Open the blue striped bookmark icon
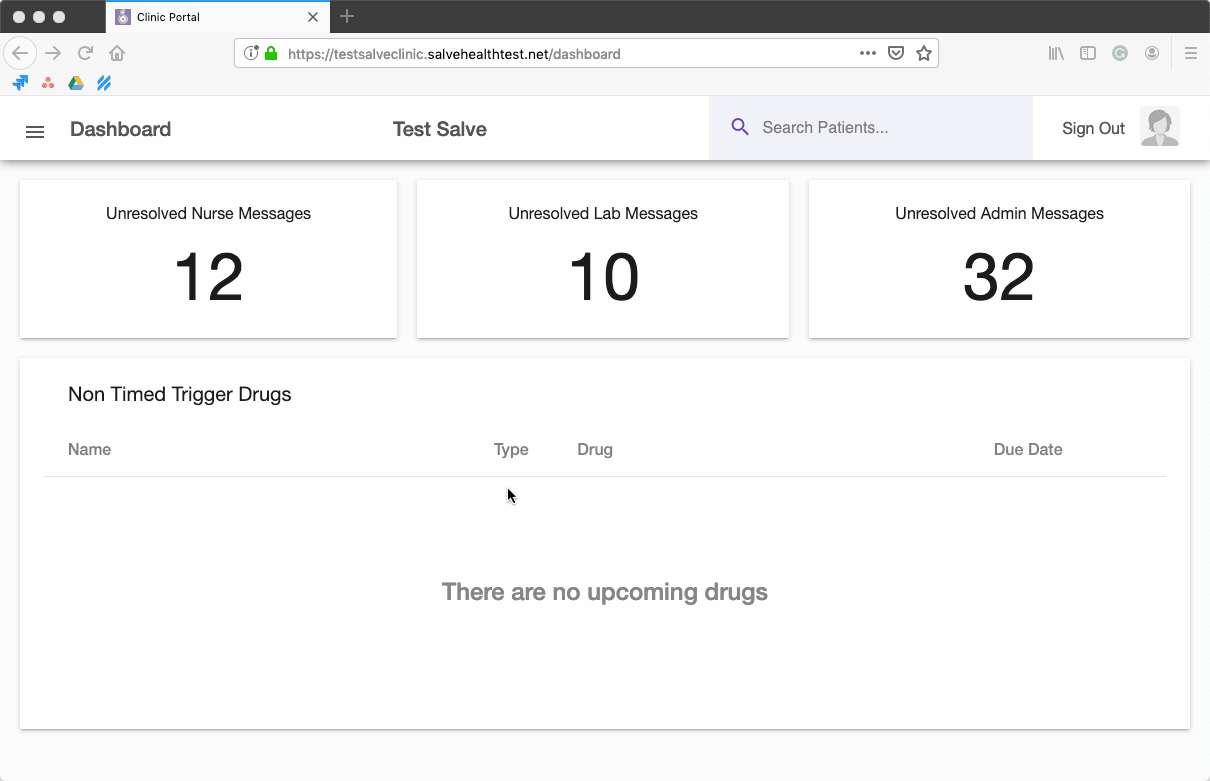 (x=103, y=83)
